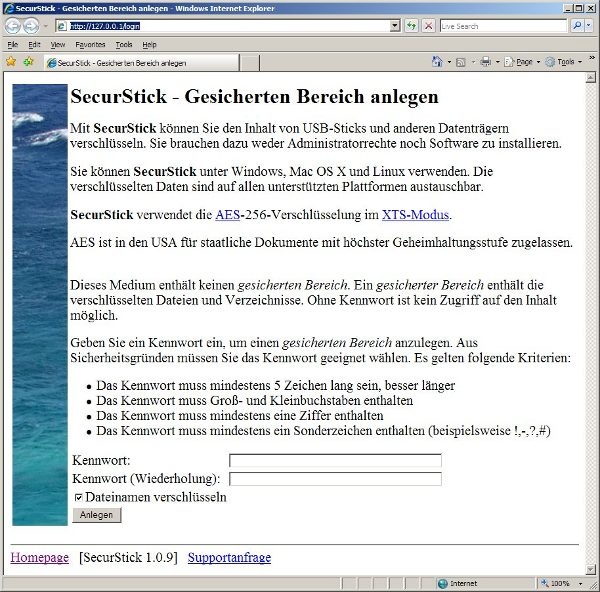Click the bullet about Sonderzeichen enthalten
The height and width of the screenshot is (592, 600).
tap(323, 431)
